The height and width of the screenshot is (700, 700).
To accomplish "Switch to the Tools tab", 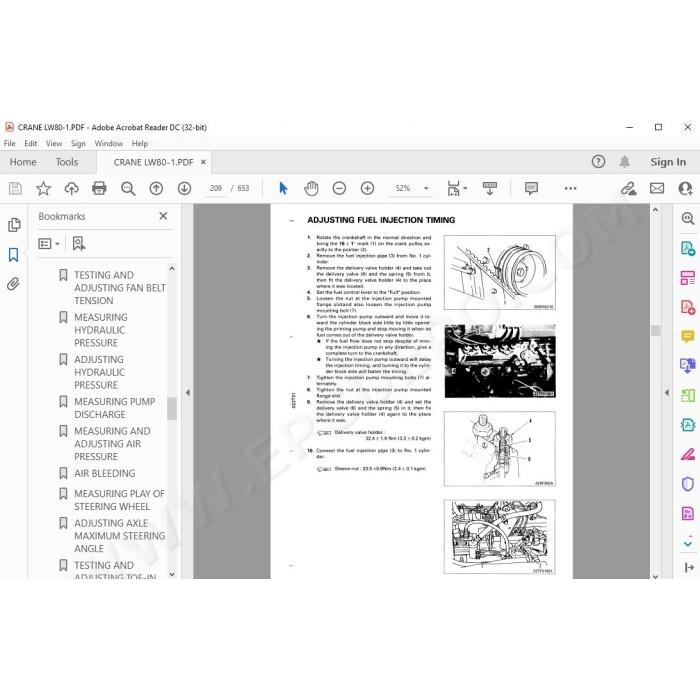I will point(67,162).
